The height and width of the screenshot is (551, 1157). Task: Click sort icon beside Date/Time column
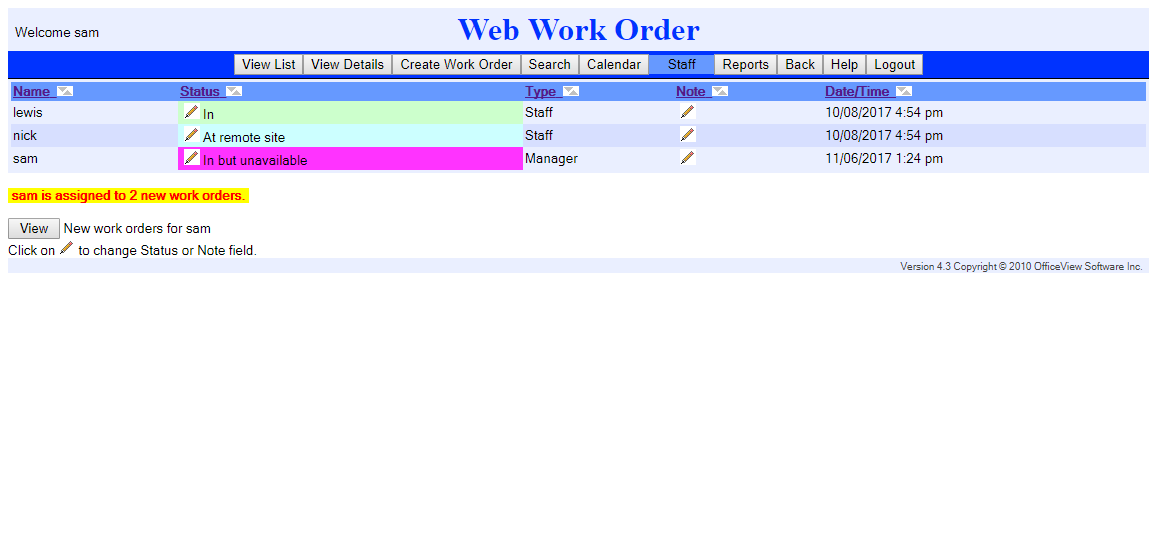[904, 91]
